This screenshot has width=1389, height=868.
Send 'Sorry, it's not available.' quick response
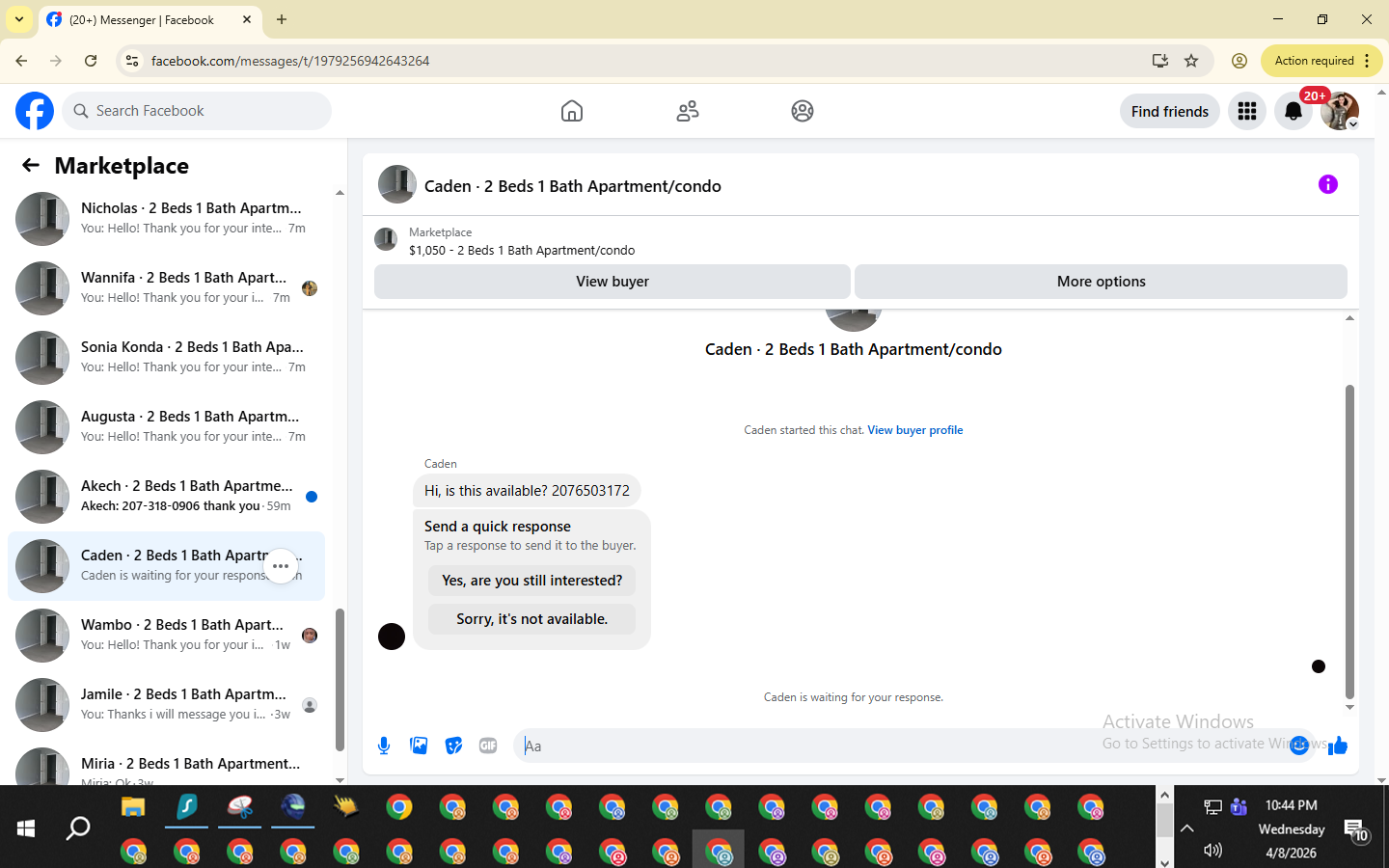point(532,619)
